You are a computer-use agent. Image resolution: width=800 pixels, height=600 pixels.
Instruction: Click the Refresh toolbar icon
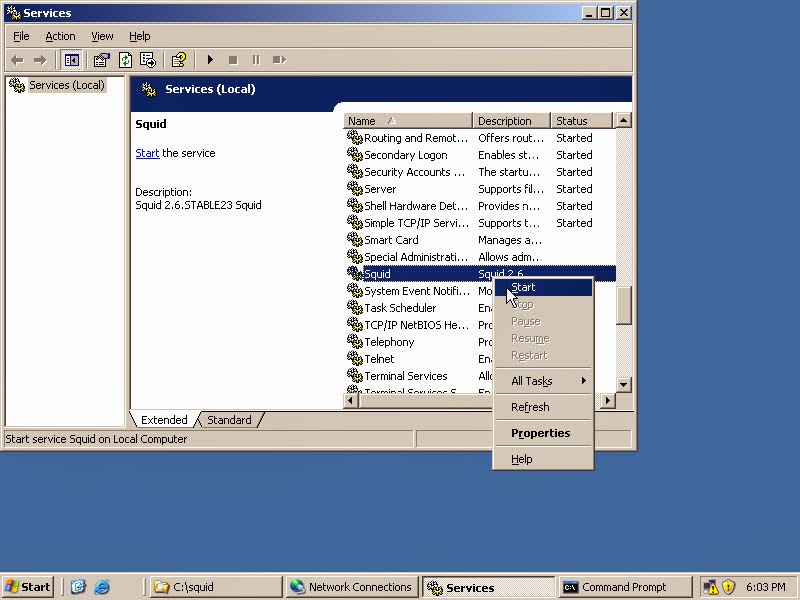tap(125, 60)
